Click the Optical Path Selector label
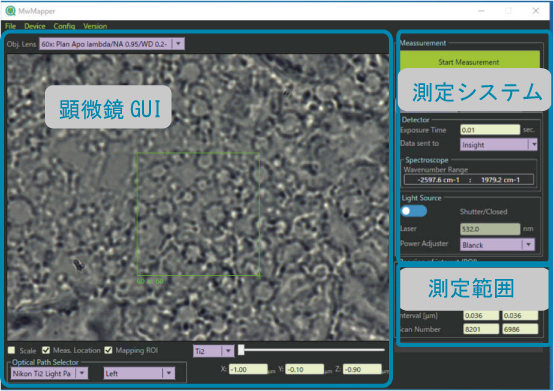 (45, 362)
